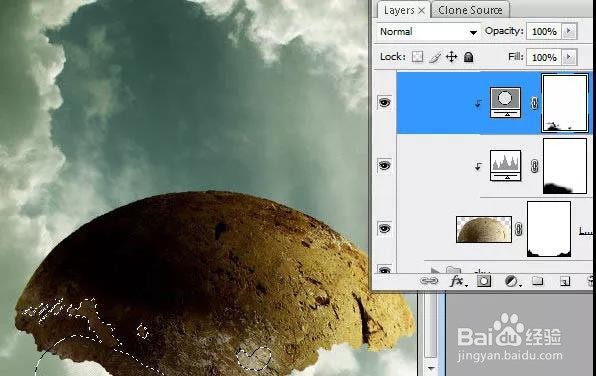Image resolution: width=596 pixels, height=376 pixels.
Task: Select the dome layer's mask thumbnail
Action: pos(549,229)
